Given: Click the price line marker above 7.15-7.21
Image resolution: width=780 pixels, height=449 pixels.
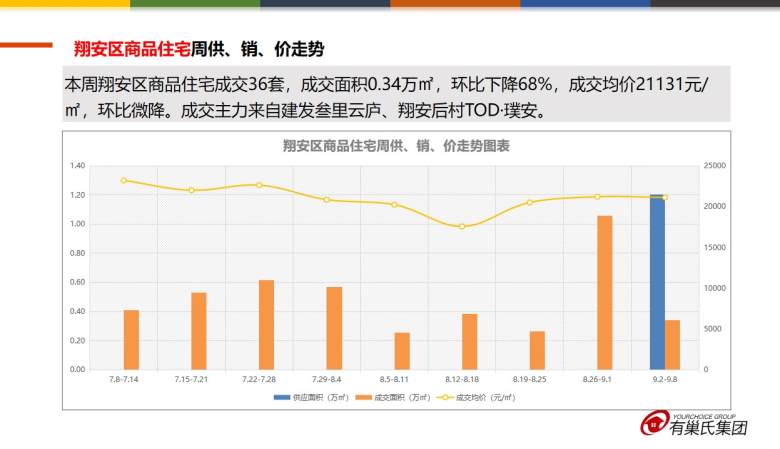Looking at the screenshot, I should (192, 190).
